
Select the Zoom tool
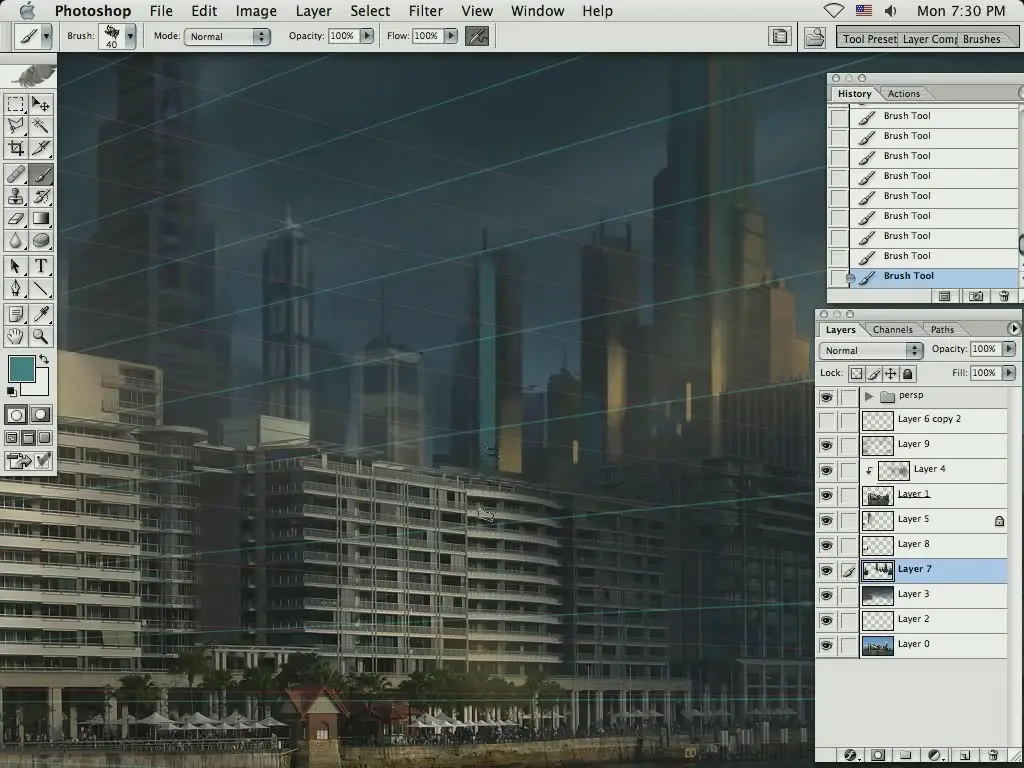40,336
